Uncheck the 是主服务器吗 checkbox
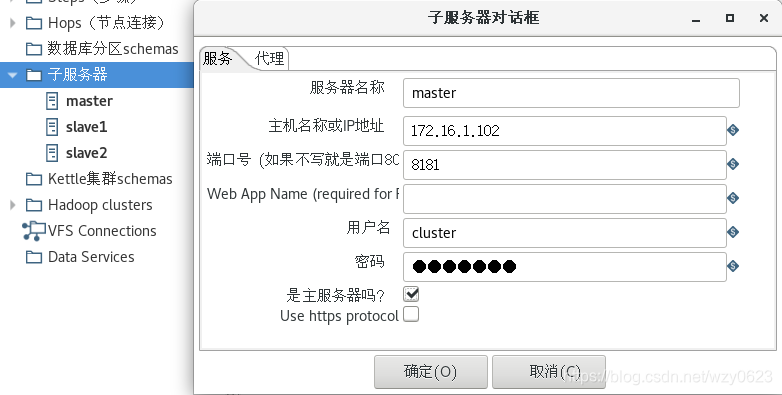 point(411,294)
